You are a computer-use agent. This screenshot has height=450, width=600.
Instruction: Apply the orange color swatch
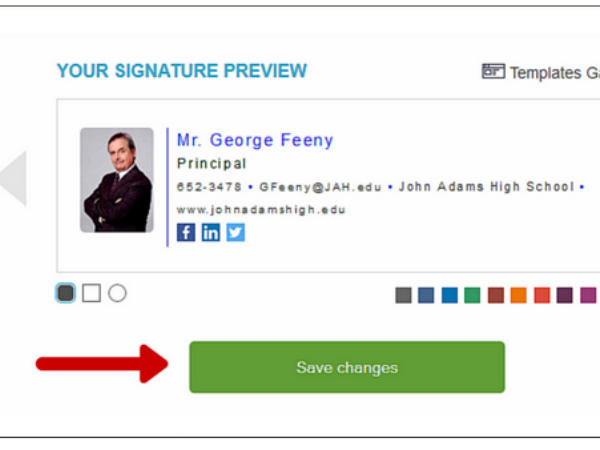[518, 295]
